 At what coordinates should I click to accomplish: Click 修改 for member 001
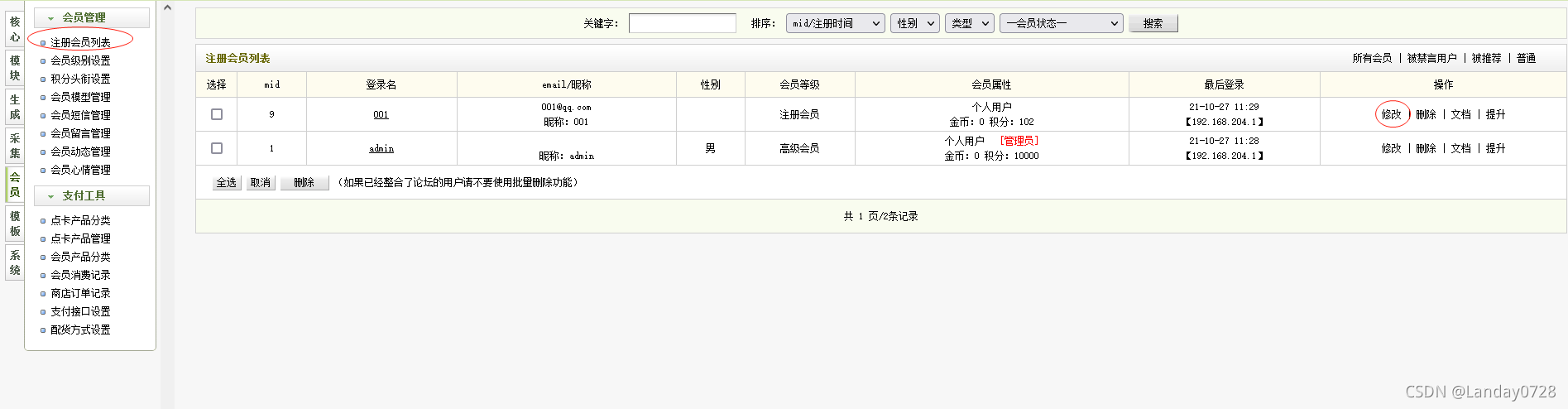pyautogui.click(x=1391, y=114)
